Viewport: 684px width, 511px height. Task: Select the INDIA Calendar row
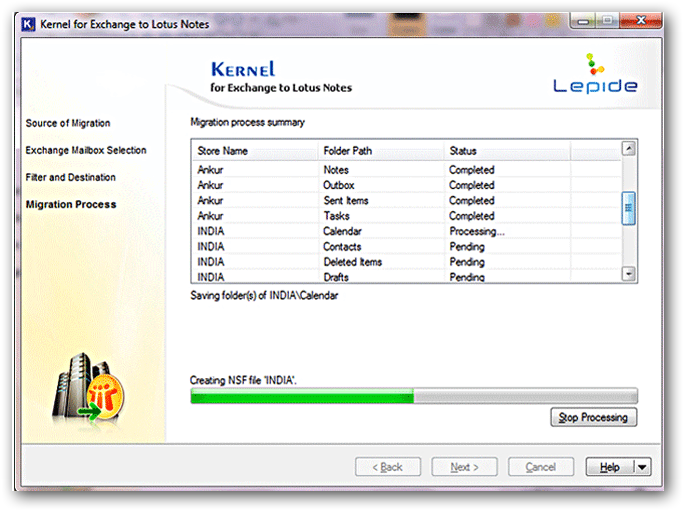pyautogui.click(x=407, y=231)
